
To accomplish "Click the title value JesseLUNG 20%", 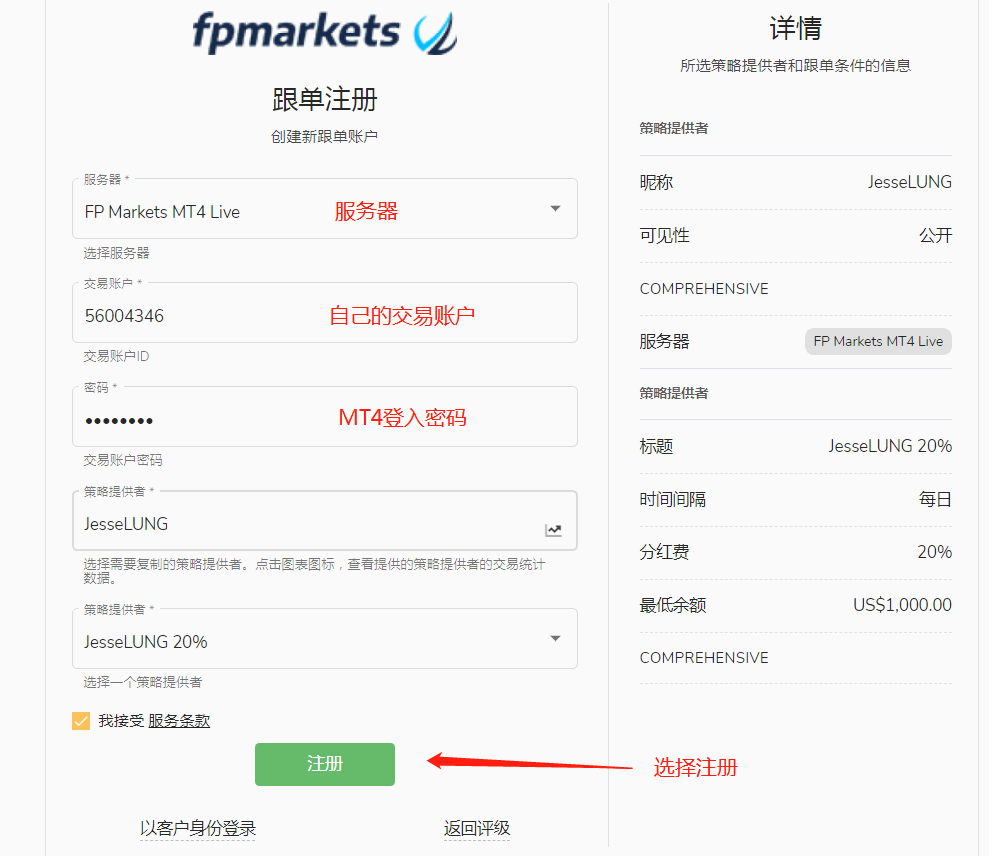I will click(x=890, y=446).
